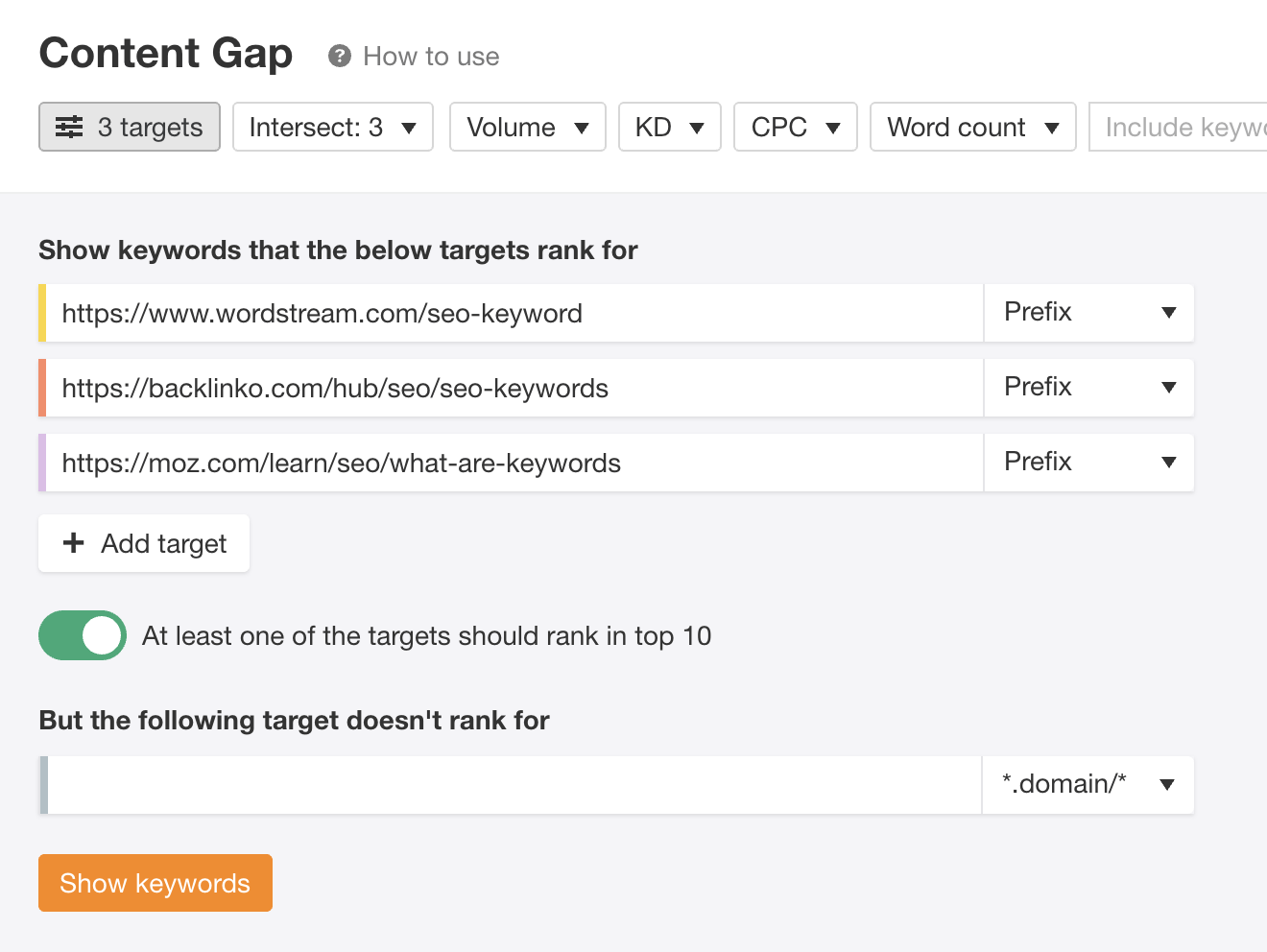Click the sliders icon on 3 targets
Viewport: 1267px width, 952px height.
69,127
